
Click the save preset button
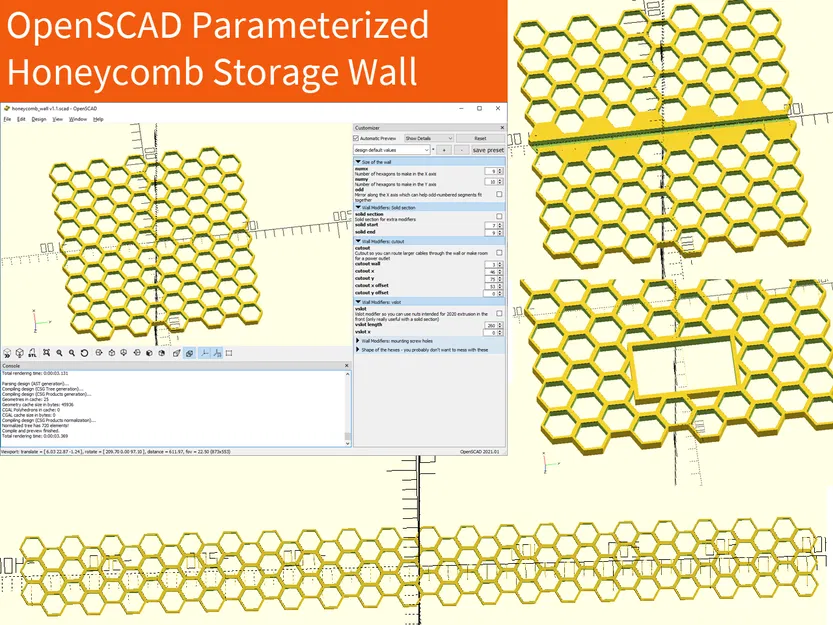(x=487, y=150)
